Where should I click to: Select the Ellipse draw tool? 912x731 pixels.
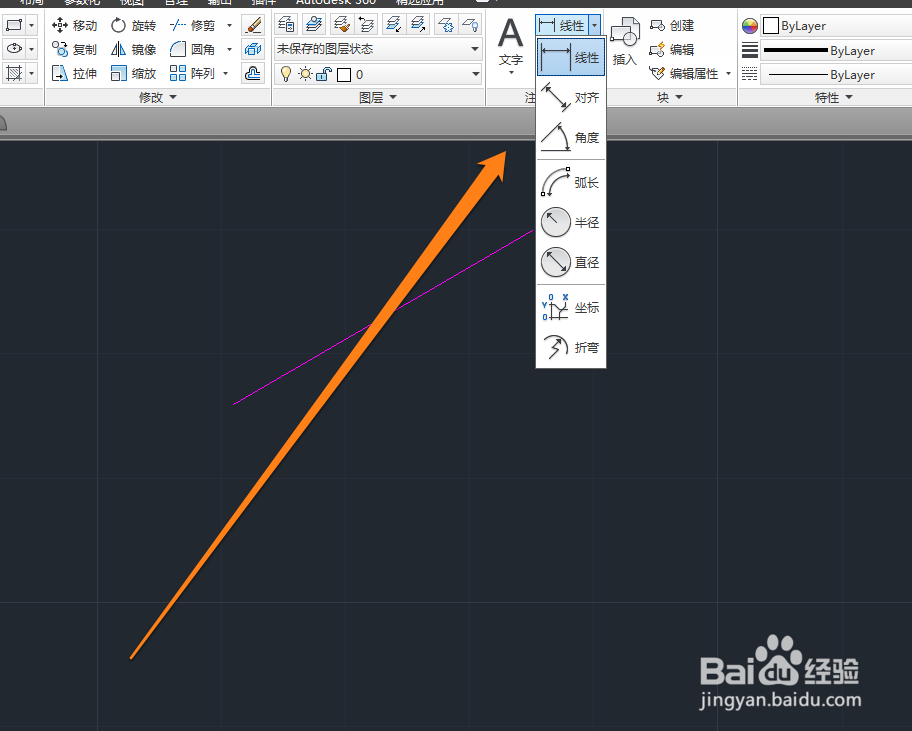tap(14, 49)
